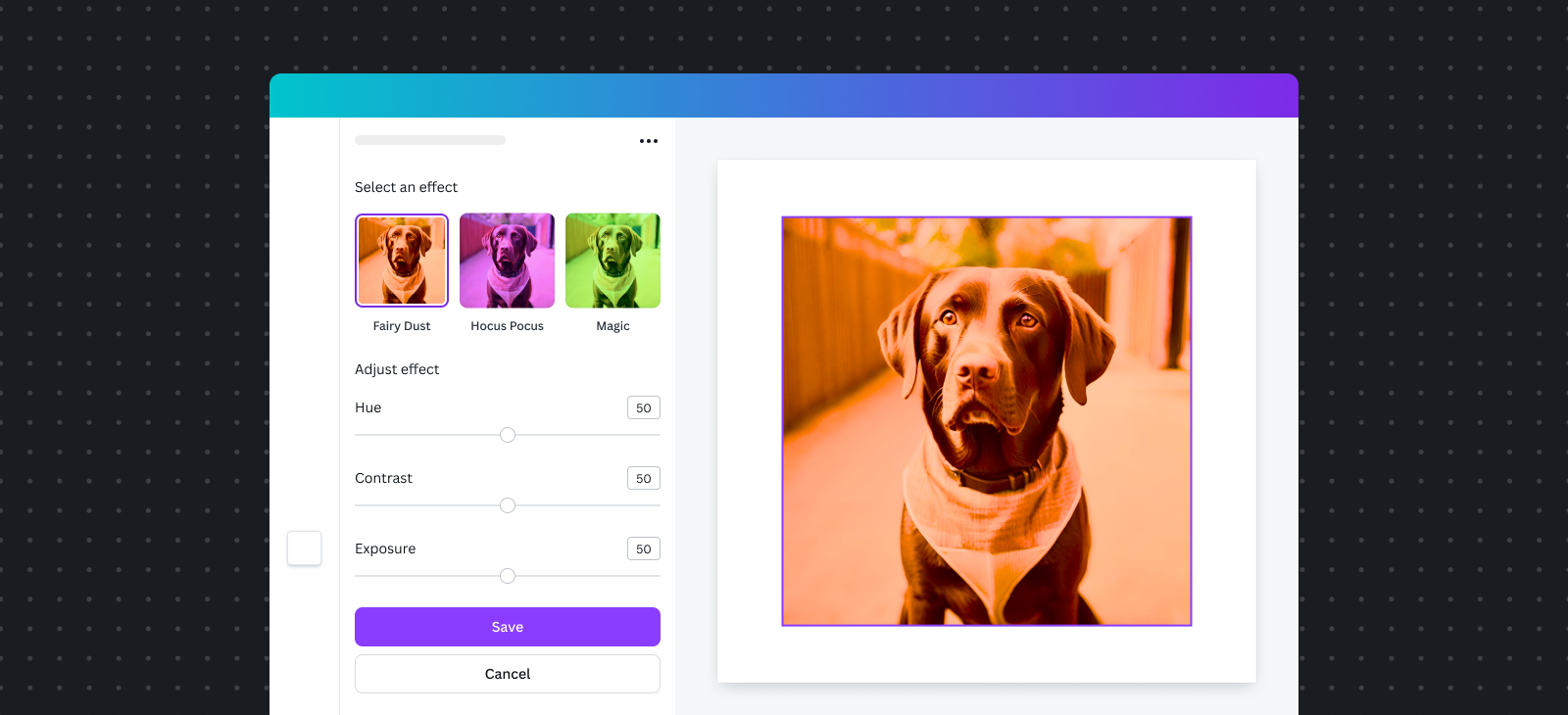Select the Fairy Dust effect thumbnail
This screenshot has width=1568, height=715.
tap(402, 261)
